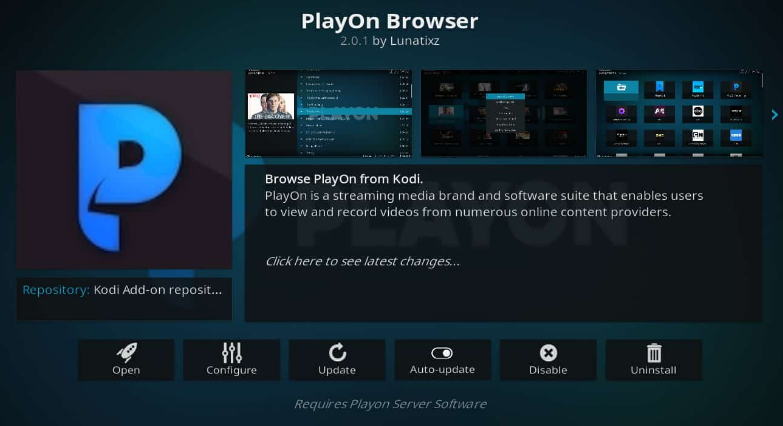The image size is (783, 426).
Task: View second screenshot with context menu
Action: [504, 113]
